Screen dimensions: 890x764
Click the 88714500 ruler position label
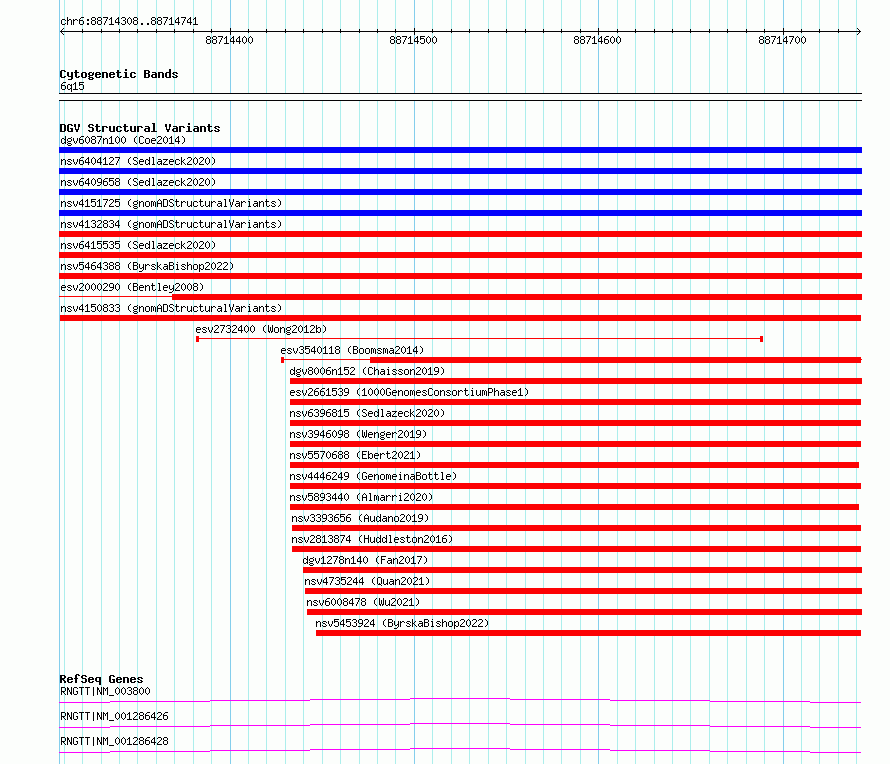click(x=413, y=40)
